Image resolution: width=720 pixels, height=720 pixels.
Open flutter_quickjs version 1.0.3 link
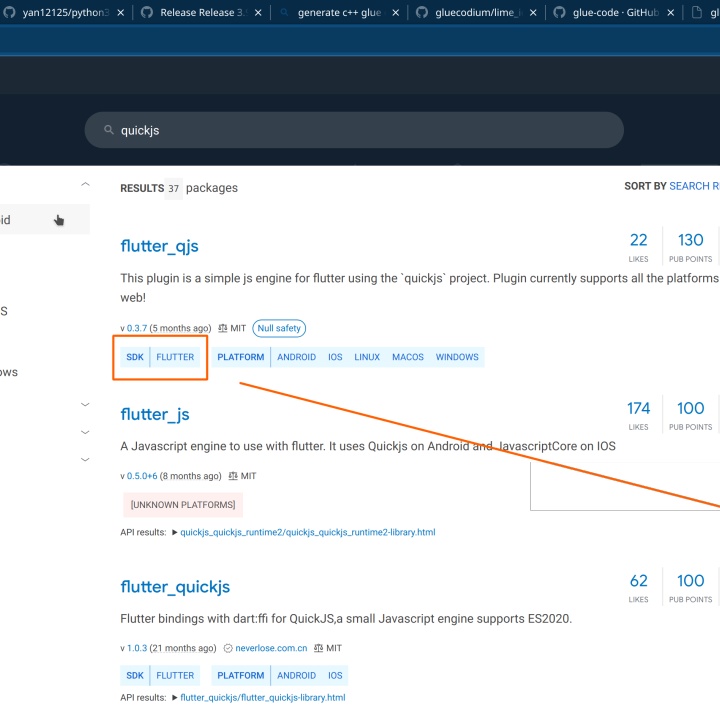137,648
